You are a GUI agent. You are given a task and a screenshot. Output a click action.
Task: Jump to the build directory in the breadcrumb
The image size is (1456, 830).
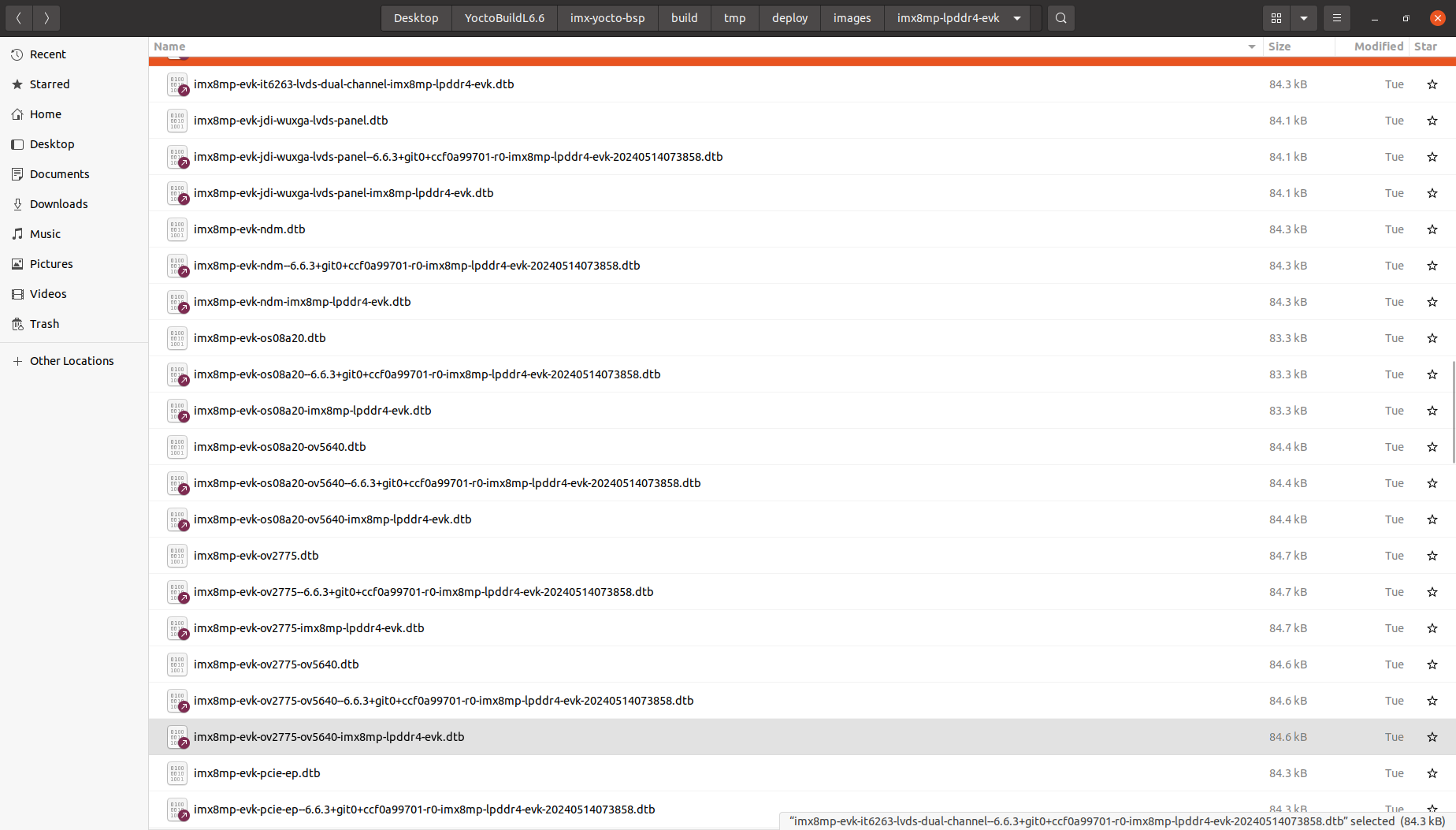click(684, 17)
